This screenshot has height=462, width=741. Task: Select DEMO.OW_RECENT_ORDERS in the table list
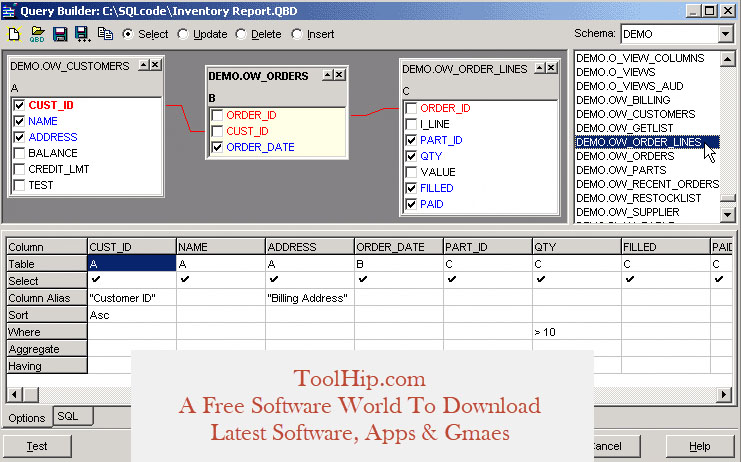647,184
